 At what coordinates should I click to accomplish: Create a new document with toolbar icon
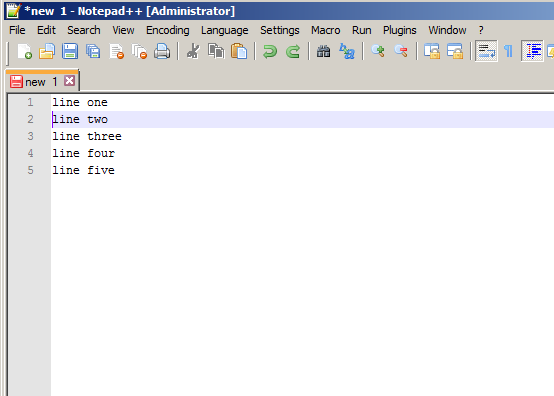tap(24, 52)
